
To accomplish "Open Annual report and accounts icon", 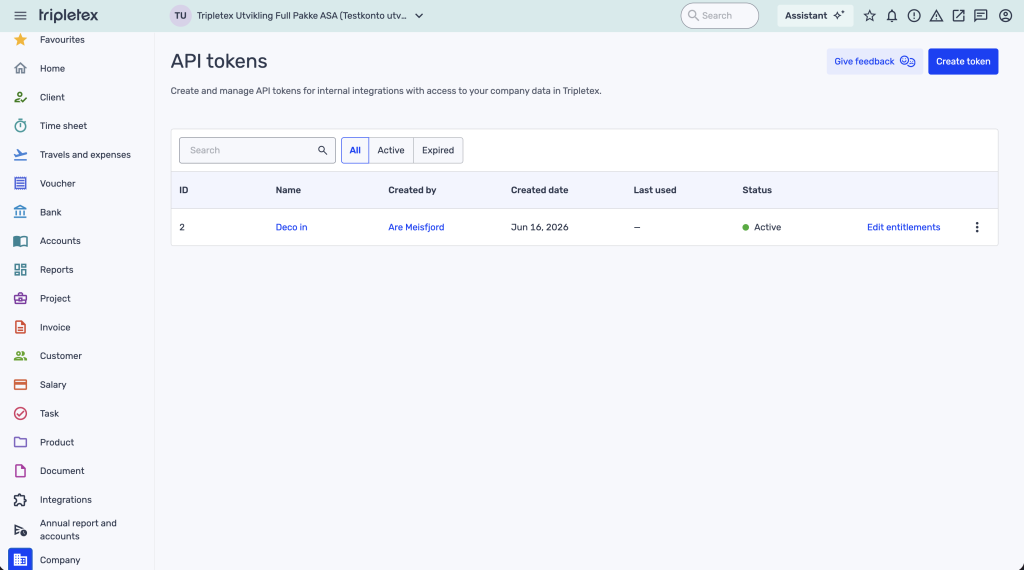I will [20, 530].
